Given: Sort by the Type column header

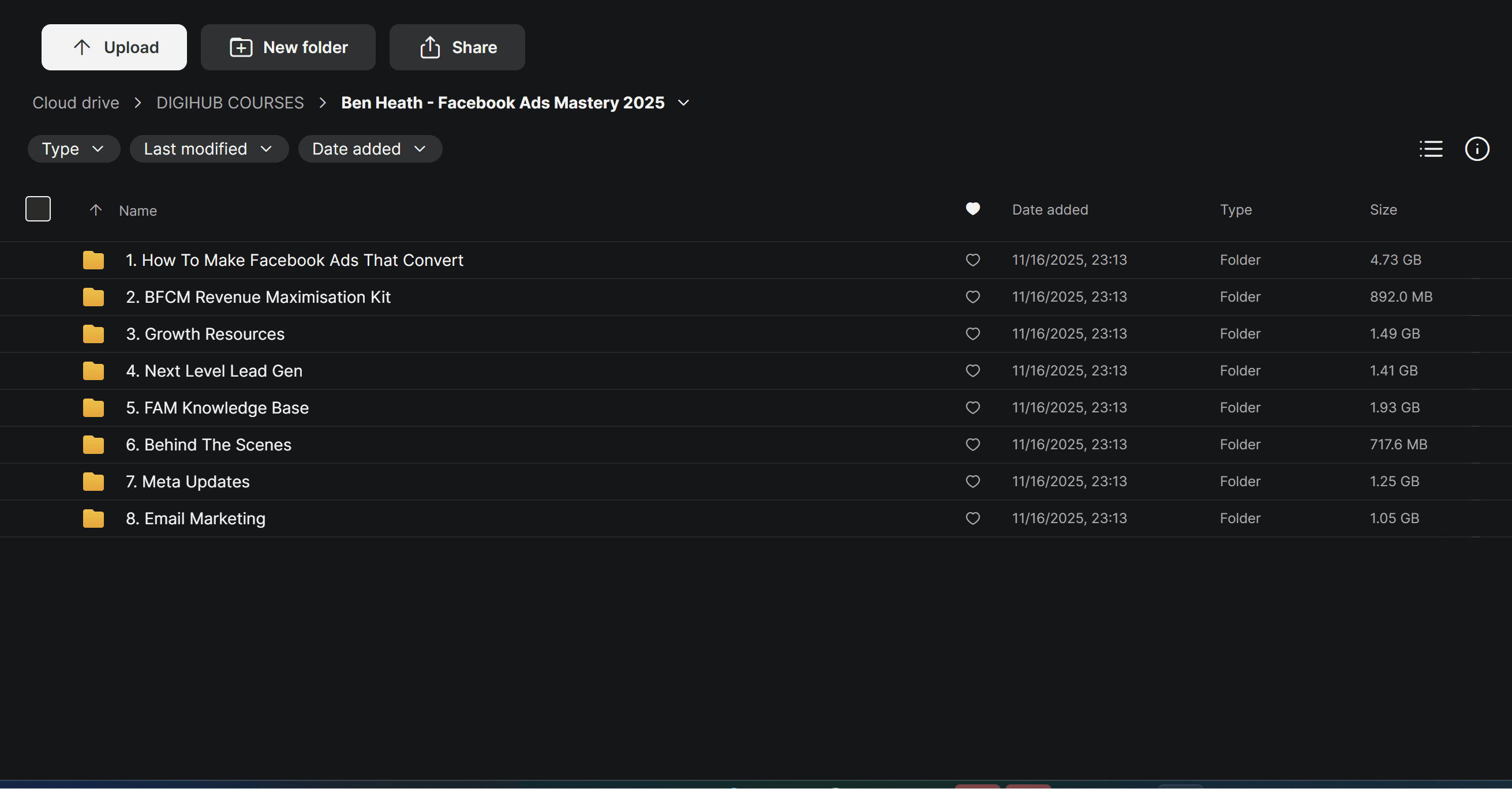Looking at the screenshot, I should [x=1236, y=209].
